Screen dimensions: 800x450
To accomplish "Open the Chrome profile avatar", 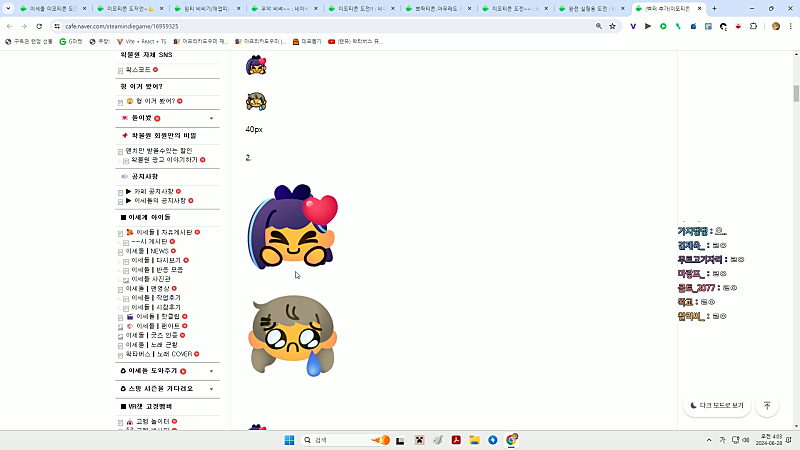I will (776, 26).
